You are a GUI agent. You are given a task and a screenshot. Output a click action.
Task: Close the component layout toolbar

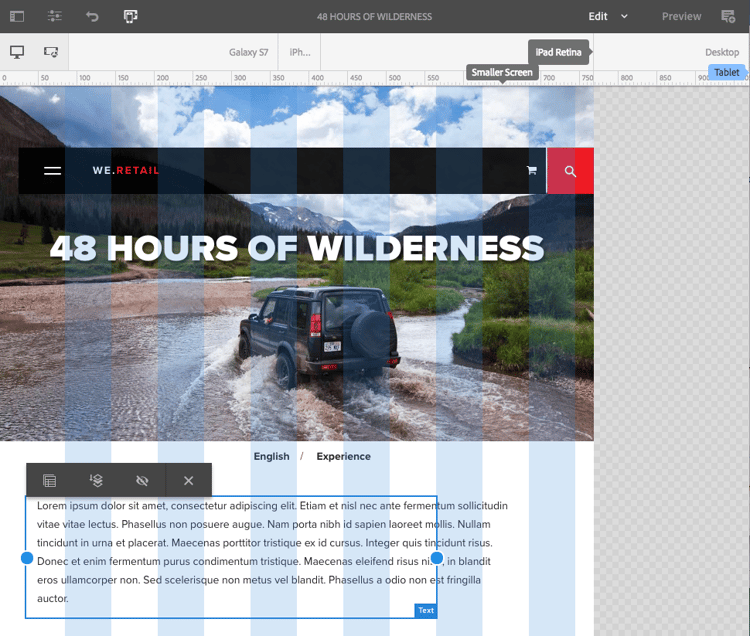(188, 480)
